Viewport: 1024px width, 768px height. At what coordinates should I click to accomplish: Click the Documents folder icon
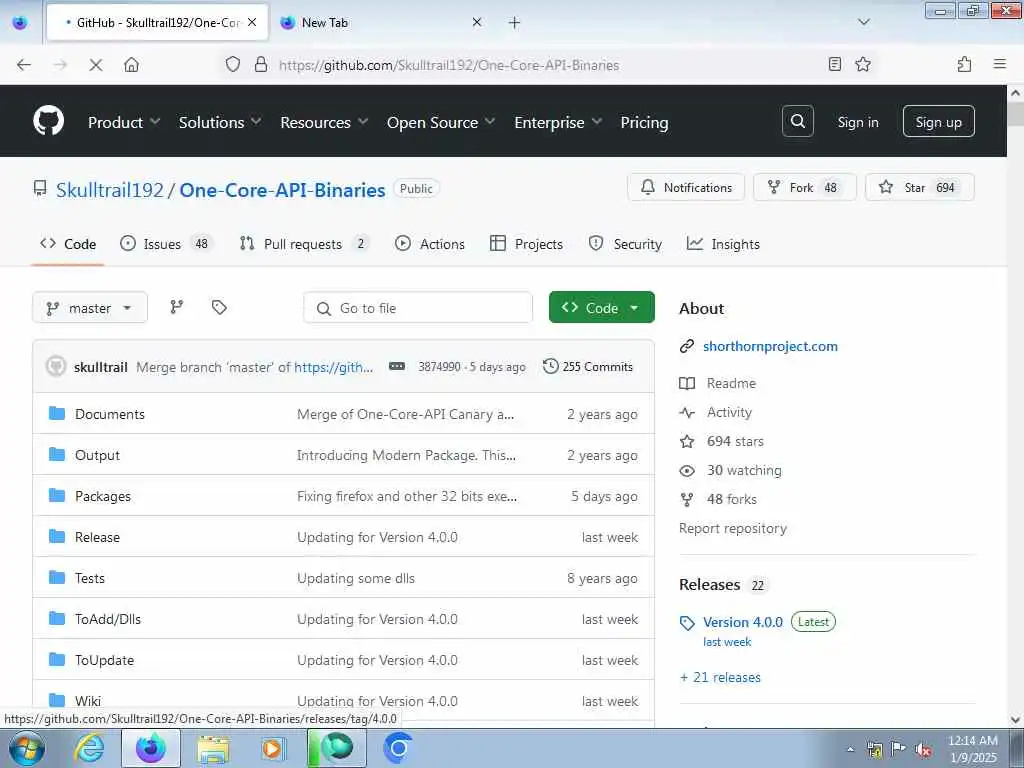pos(57,413)
